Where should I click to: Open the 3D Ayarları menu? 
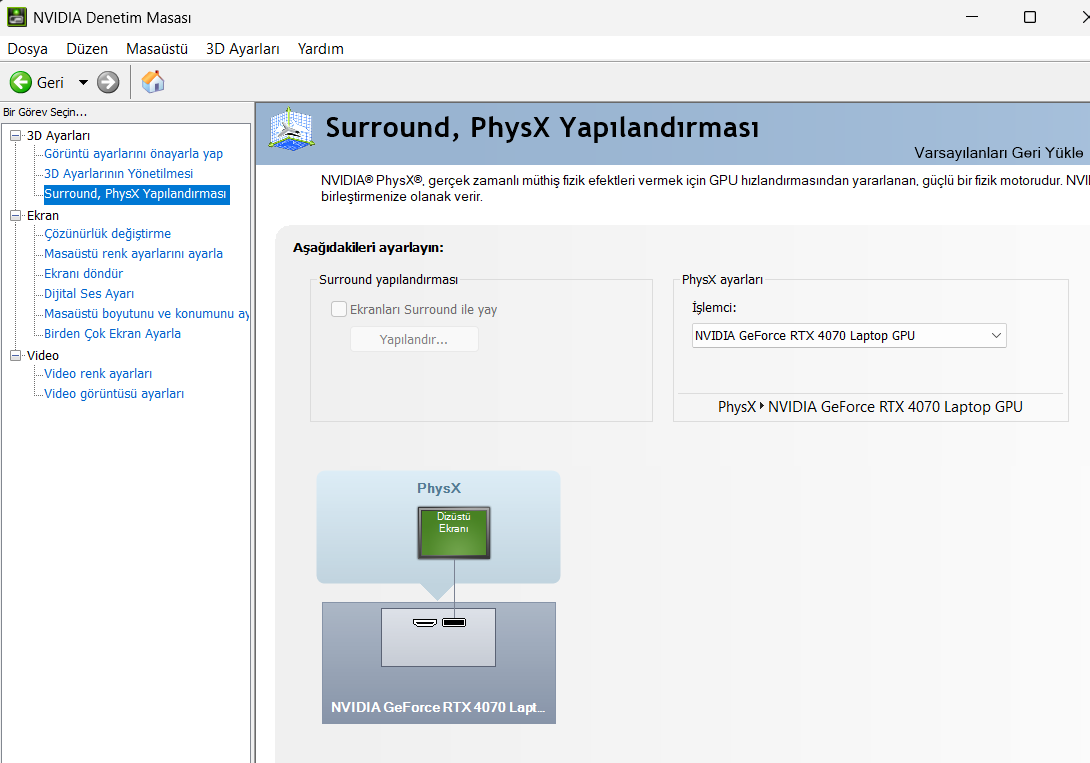(243, 49)
